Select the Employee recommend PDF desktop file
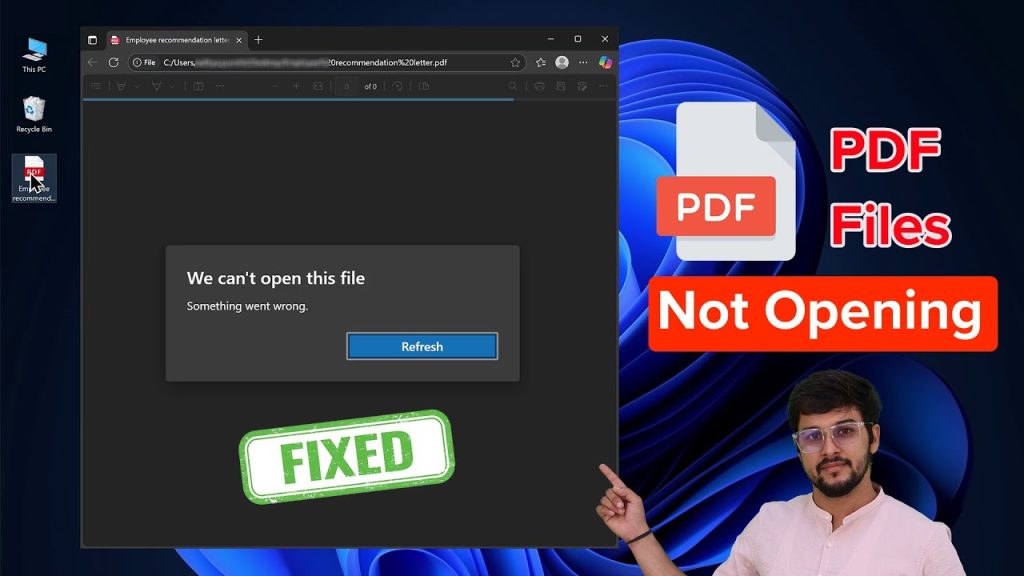 tap(34, 178)
